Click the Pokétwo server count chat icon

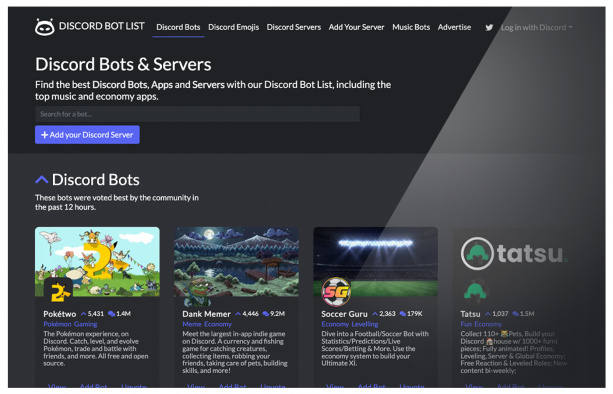pos(111,313)
